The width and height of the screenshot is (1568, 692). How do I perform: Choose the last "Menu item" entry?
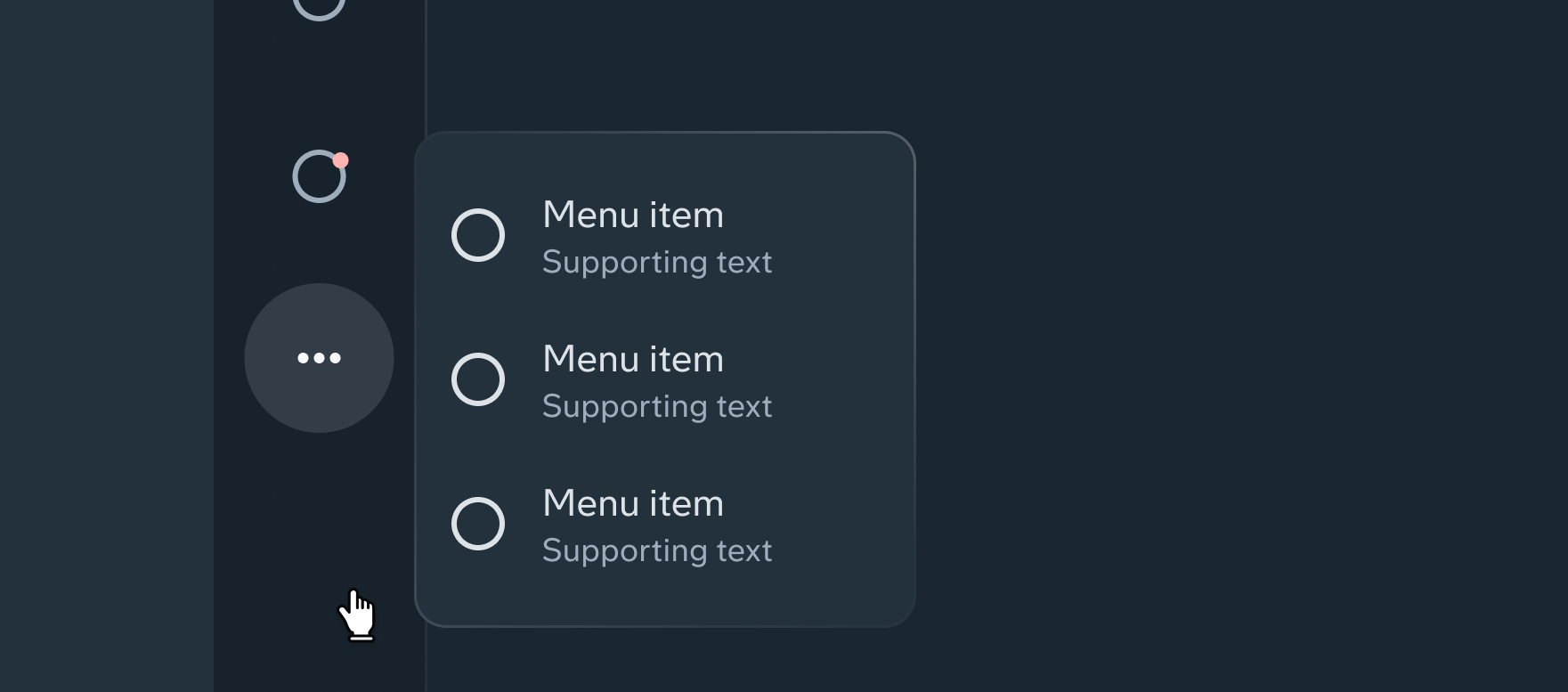(632, 503)
